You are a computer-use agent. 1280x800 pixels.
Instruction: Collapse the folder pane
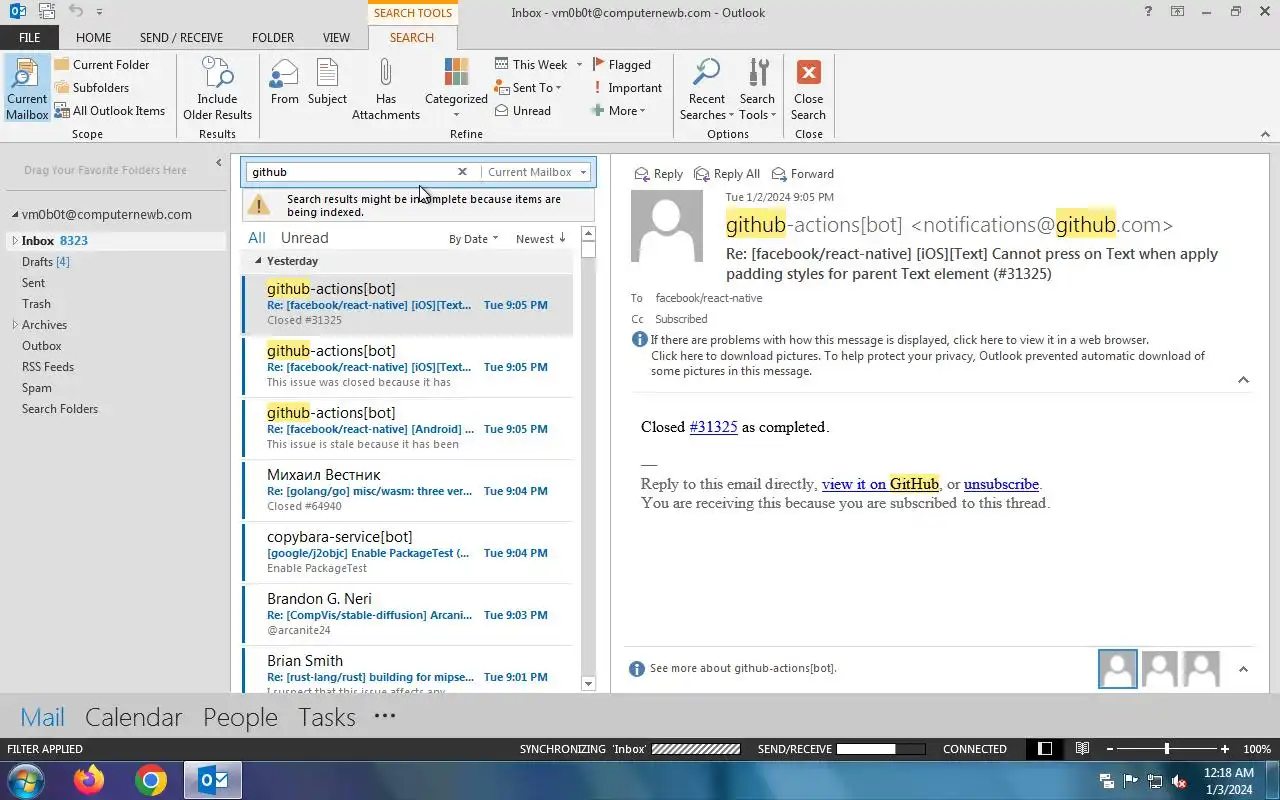point(219,163)
